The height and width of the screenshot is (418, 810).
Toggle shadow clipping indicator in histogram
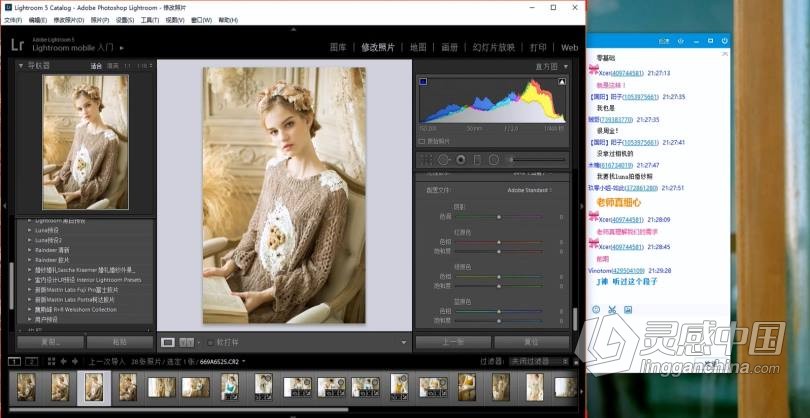pos(423,81)
